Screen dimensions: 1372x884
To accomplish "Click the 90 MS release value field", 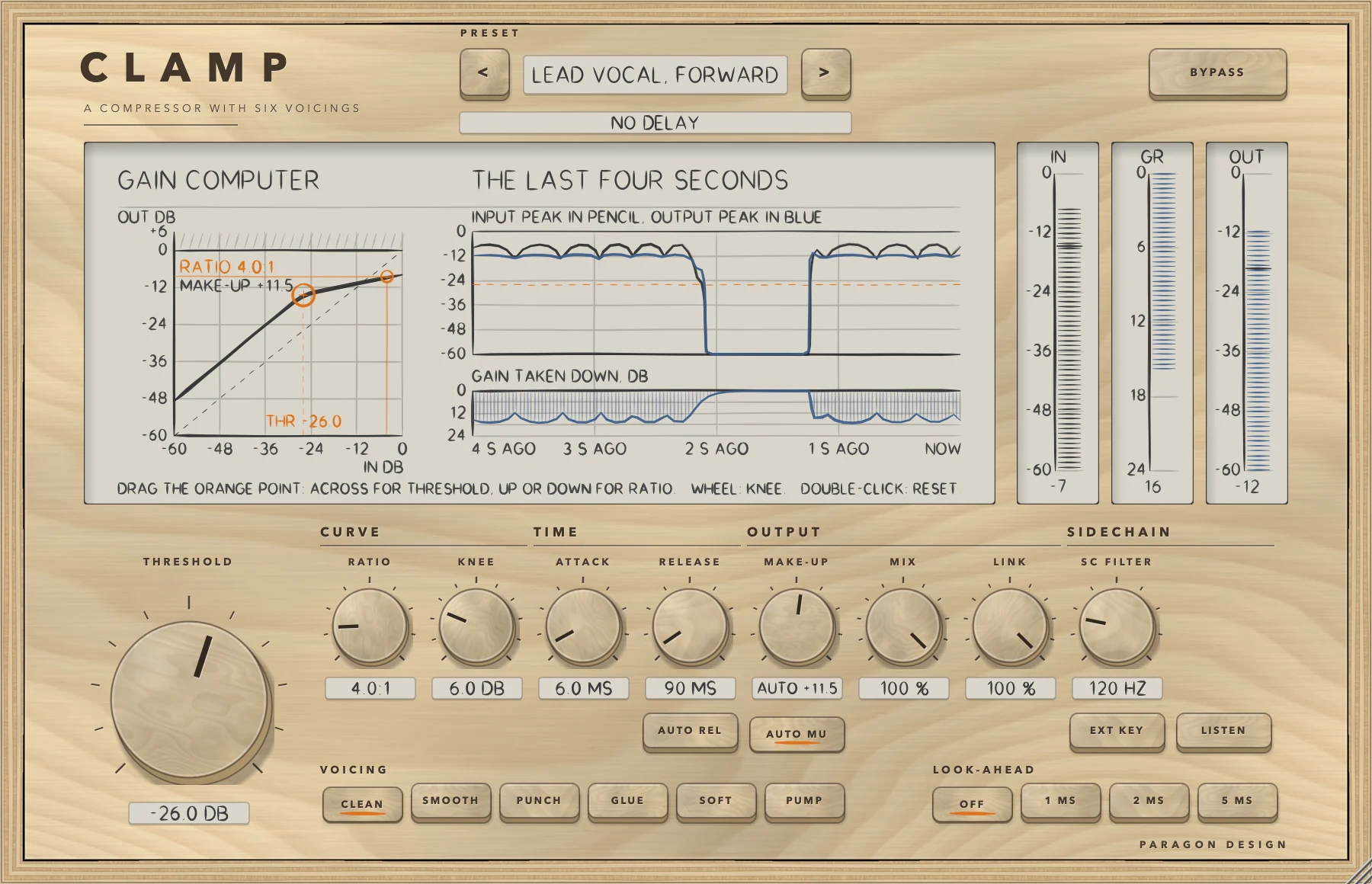I will tap(691, 688).
